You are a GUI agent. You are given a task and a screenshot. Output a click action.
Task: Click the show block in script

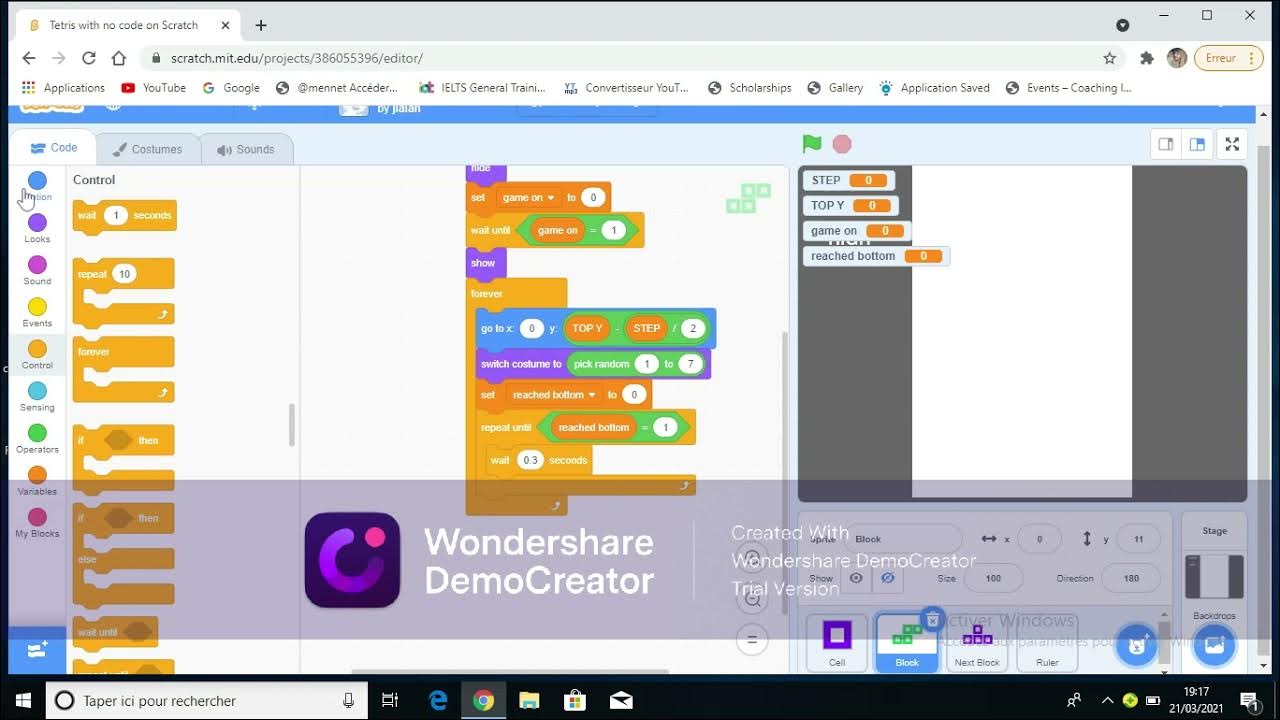(x=486, y=263)
